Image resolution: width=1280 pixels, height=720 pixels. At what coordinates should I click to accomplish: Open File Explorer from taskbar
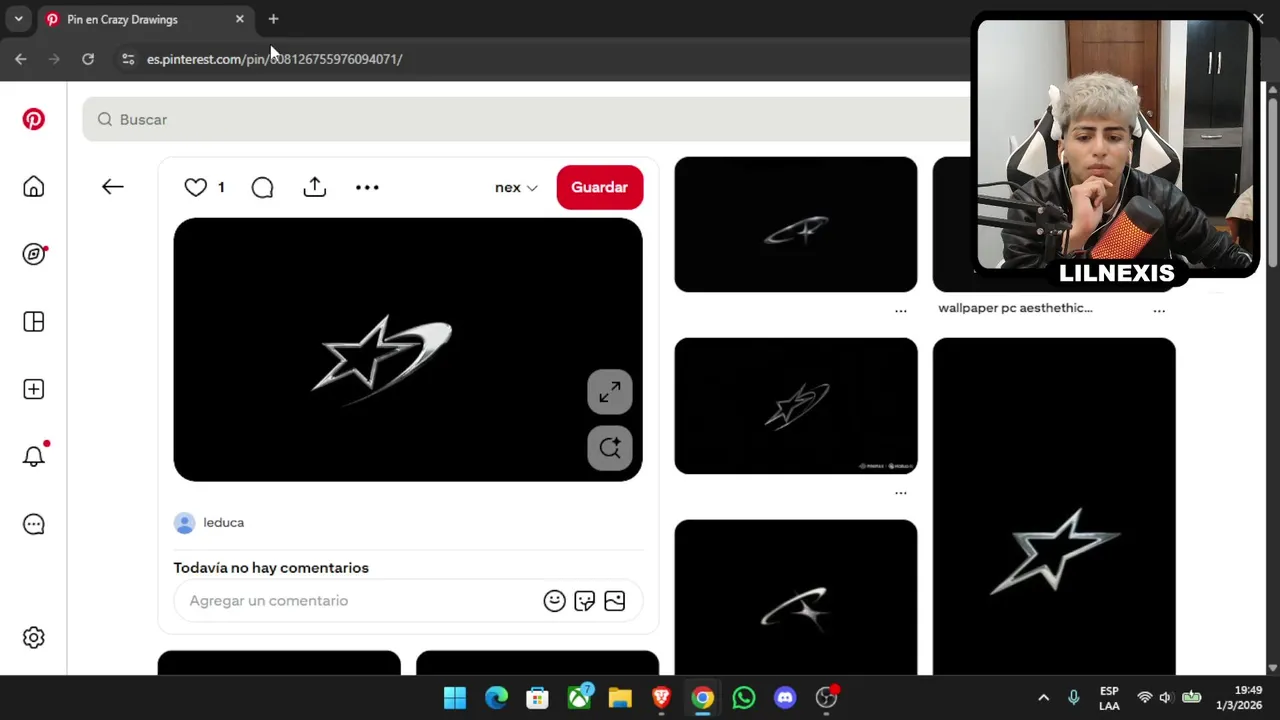pyautogui.click(x=620, y=698)
